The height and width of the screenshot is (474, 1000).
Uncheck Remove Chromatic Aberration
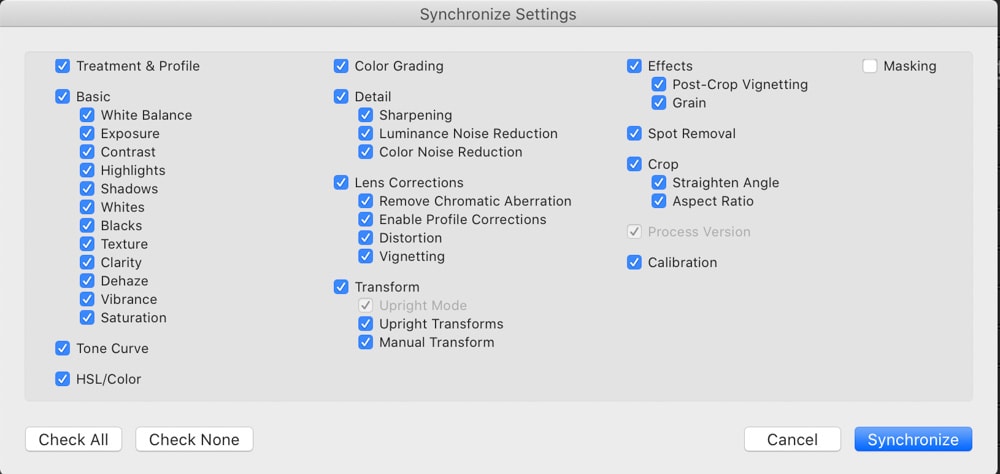tap(365, 201)
